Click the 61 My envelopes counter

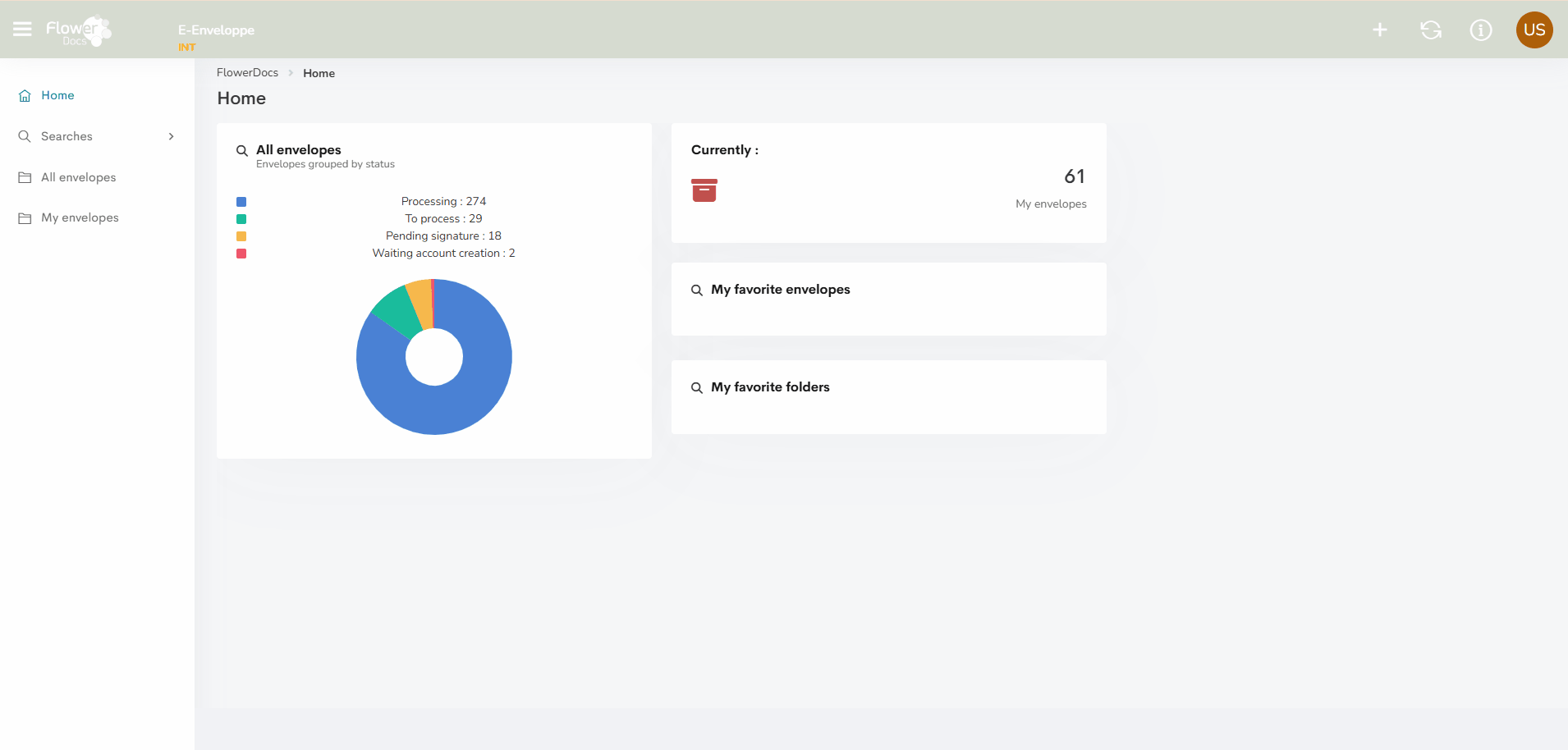(x=1075, y=176)
